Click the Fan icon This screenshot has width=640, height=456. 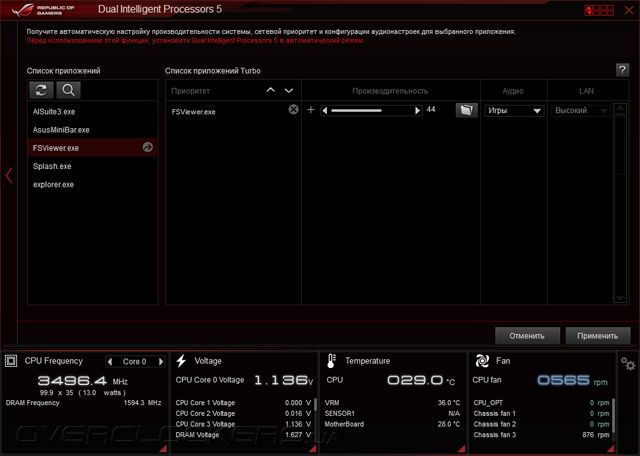point(482,361)
